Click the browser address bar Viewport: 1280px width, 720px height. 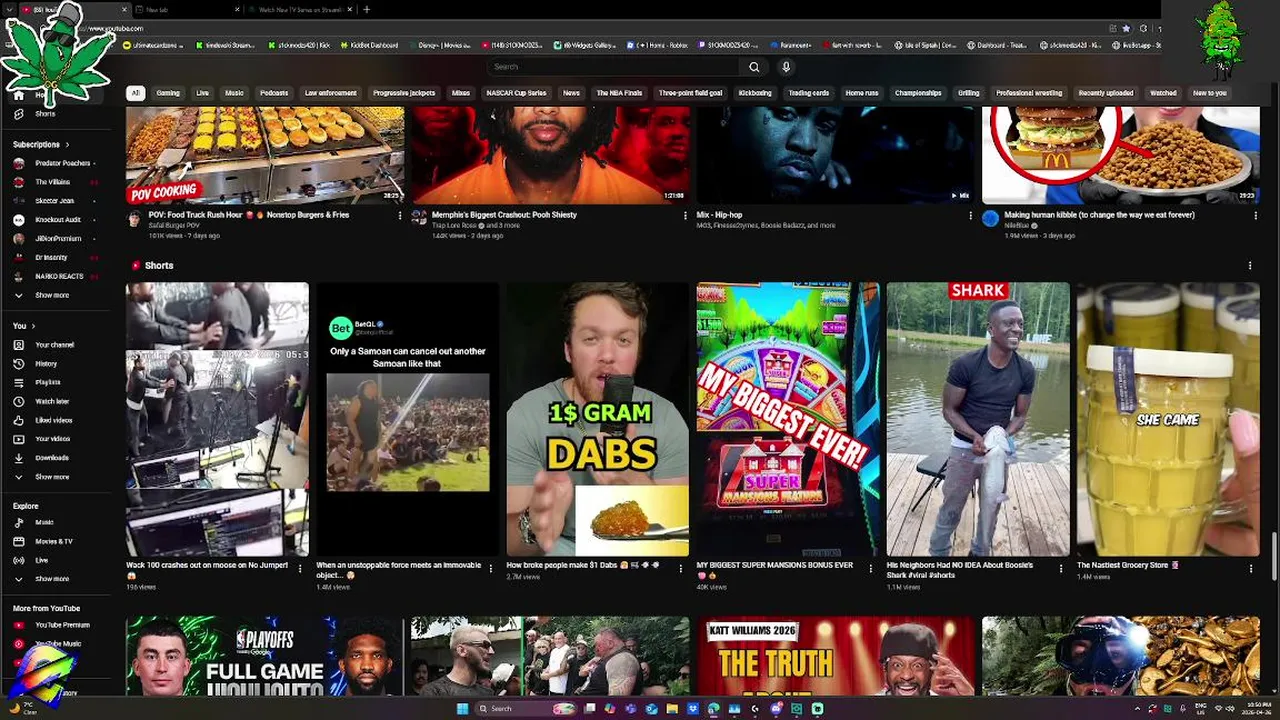tap(600, 28)
